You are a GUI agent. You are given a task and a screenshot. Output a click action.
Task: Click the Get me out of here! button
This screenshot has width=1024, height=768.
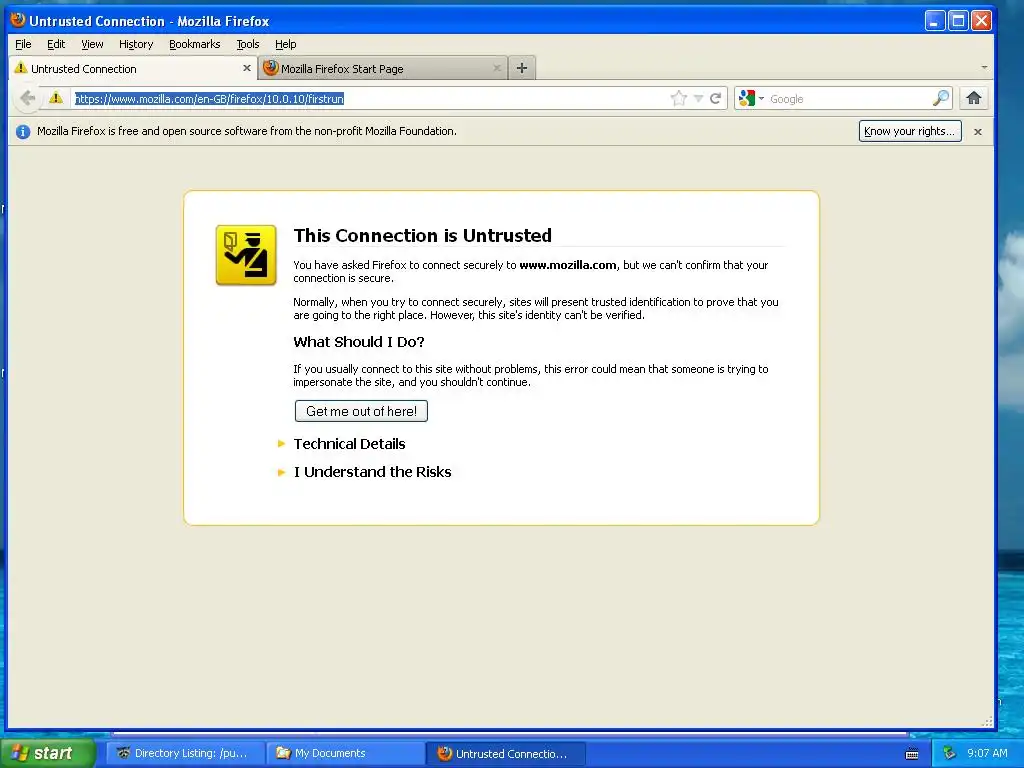point(361,411)
